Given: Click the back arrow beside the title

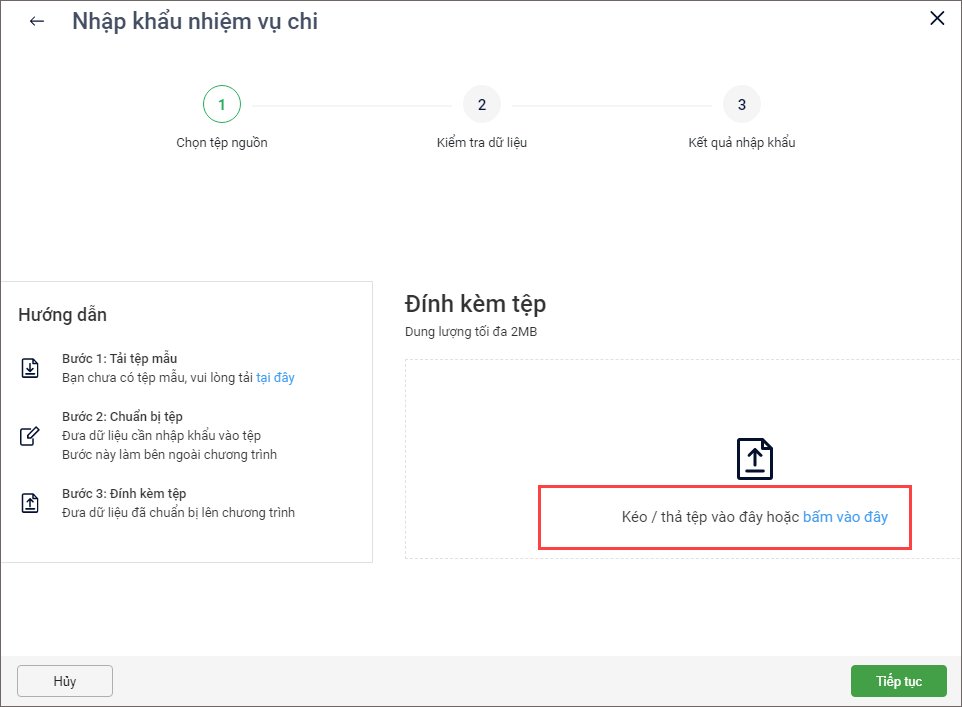Looking at the screenshot, I should pos(37,21).
